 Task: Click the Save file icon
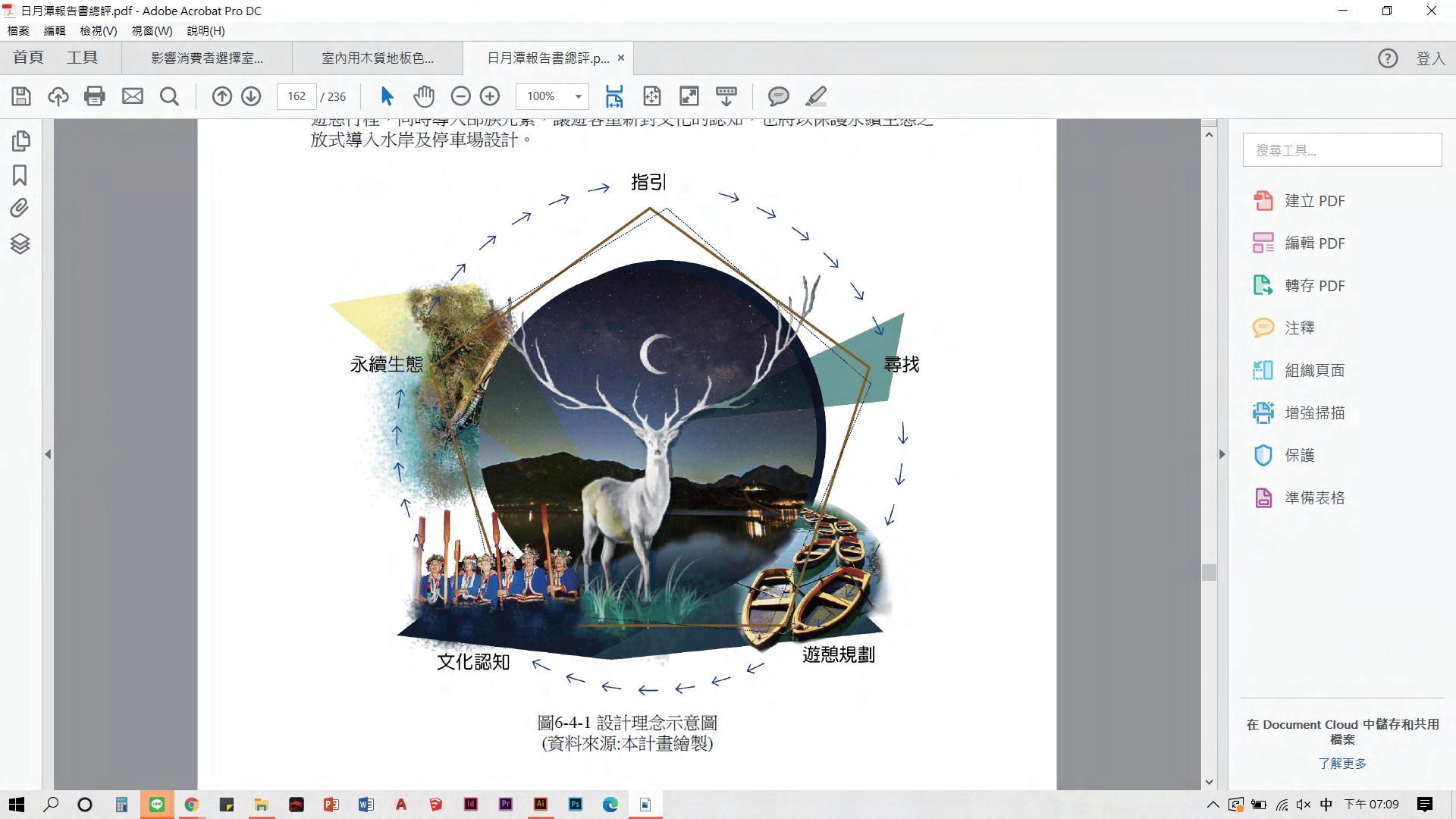(x=21, y=96)
